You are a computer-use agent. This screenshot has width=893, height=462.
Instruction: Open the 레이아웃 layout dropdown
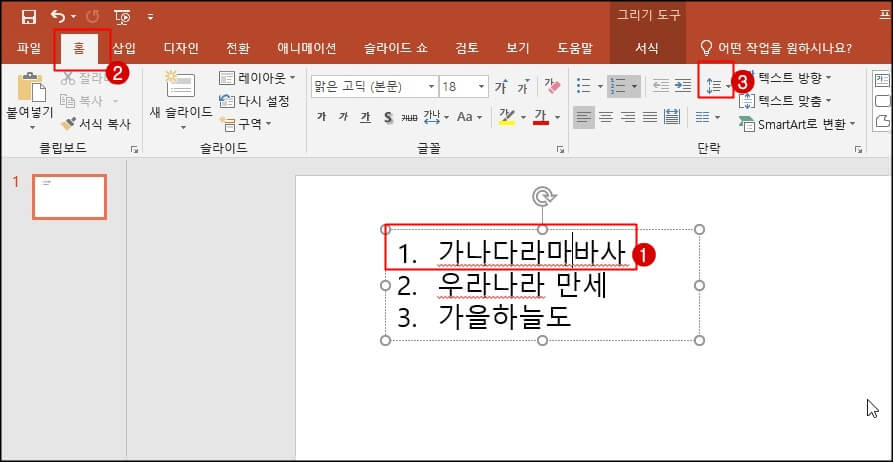coord(257,77)
